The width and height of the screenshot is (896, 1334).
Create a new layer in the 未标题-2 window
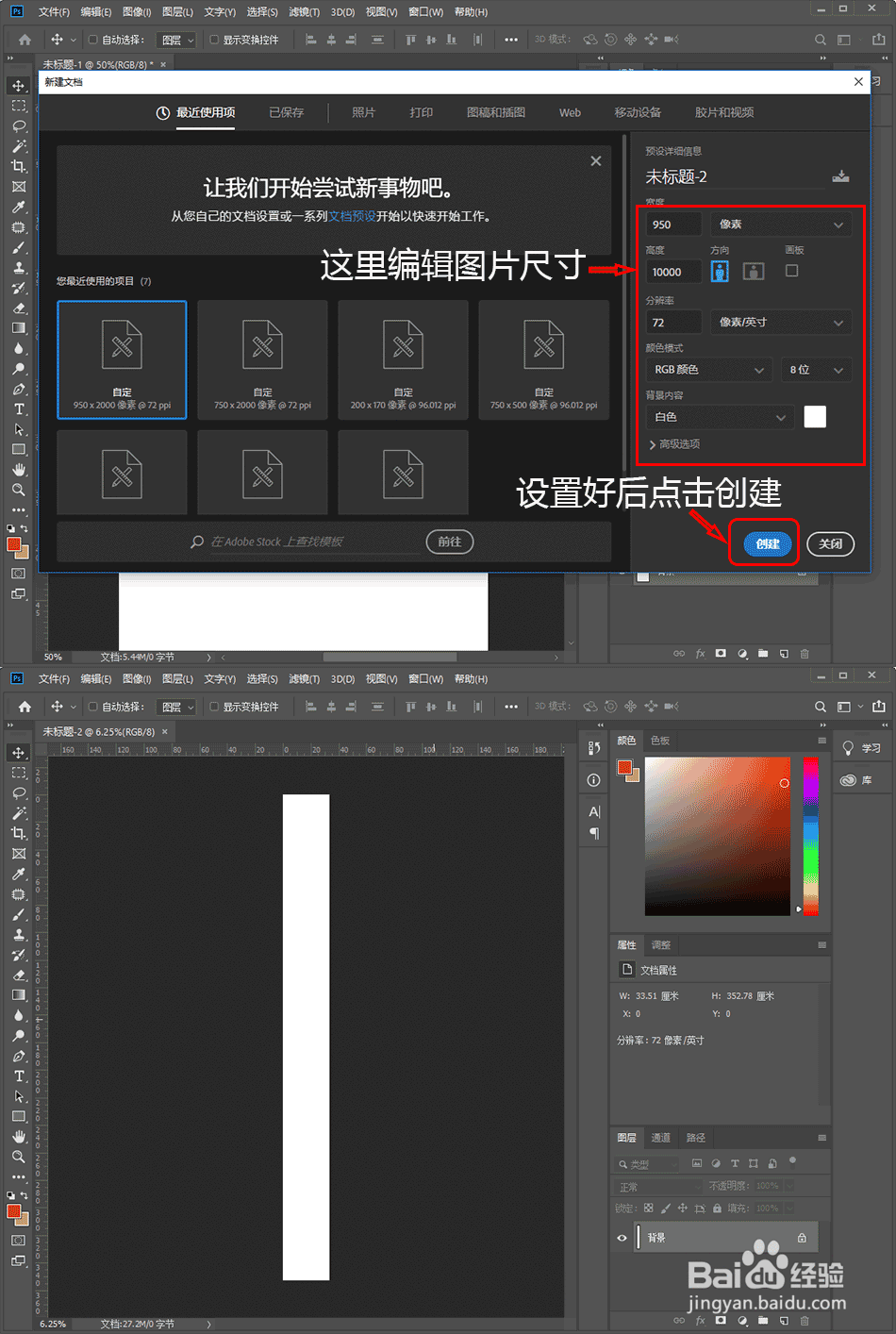[x=784, y=1321]
